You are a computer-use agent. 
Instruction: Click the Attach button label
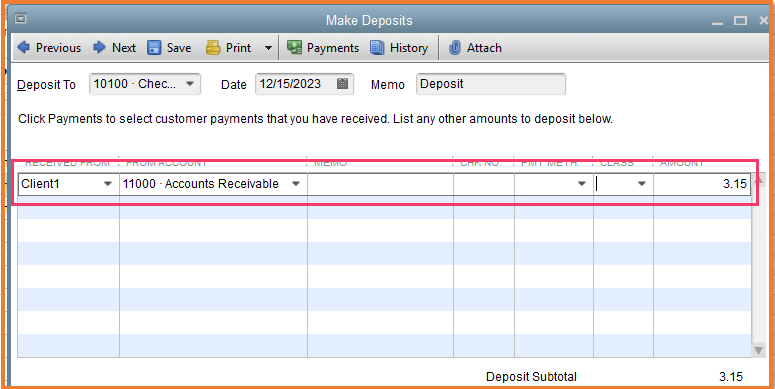click(x=484, y=48)
